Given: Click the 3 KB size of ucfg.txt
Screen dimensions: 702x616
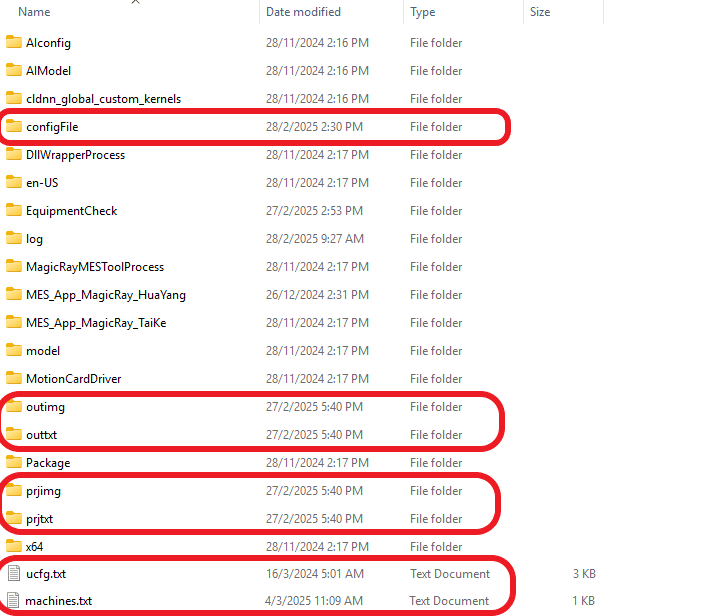Looking at the screenshot, I should (x=584, y=573).
